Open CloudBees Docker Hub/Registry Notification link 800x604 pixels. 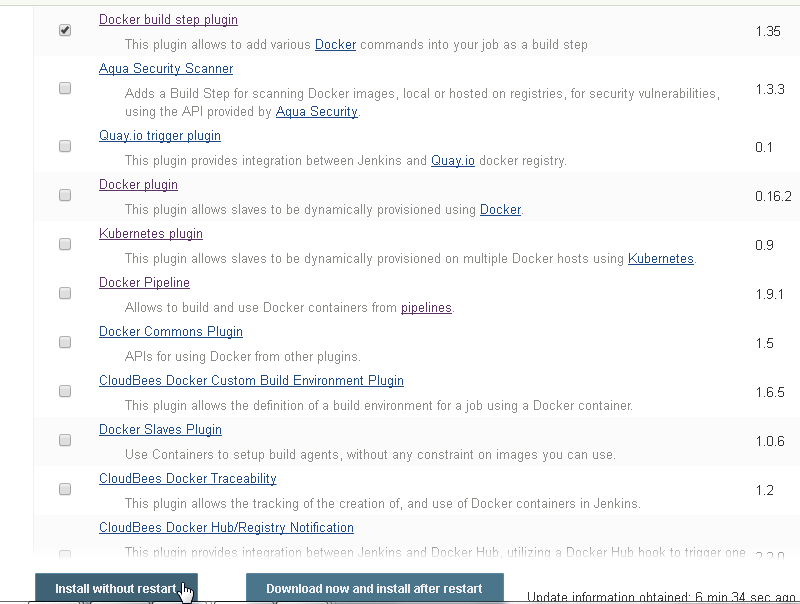coord(226,527)
